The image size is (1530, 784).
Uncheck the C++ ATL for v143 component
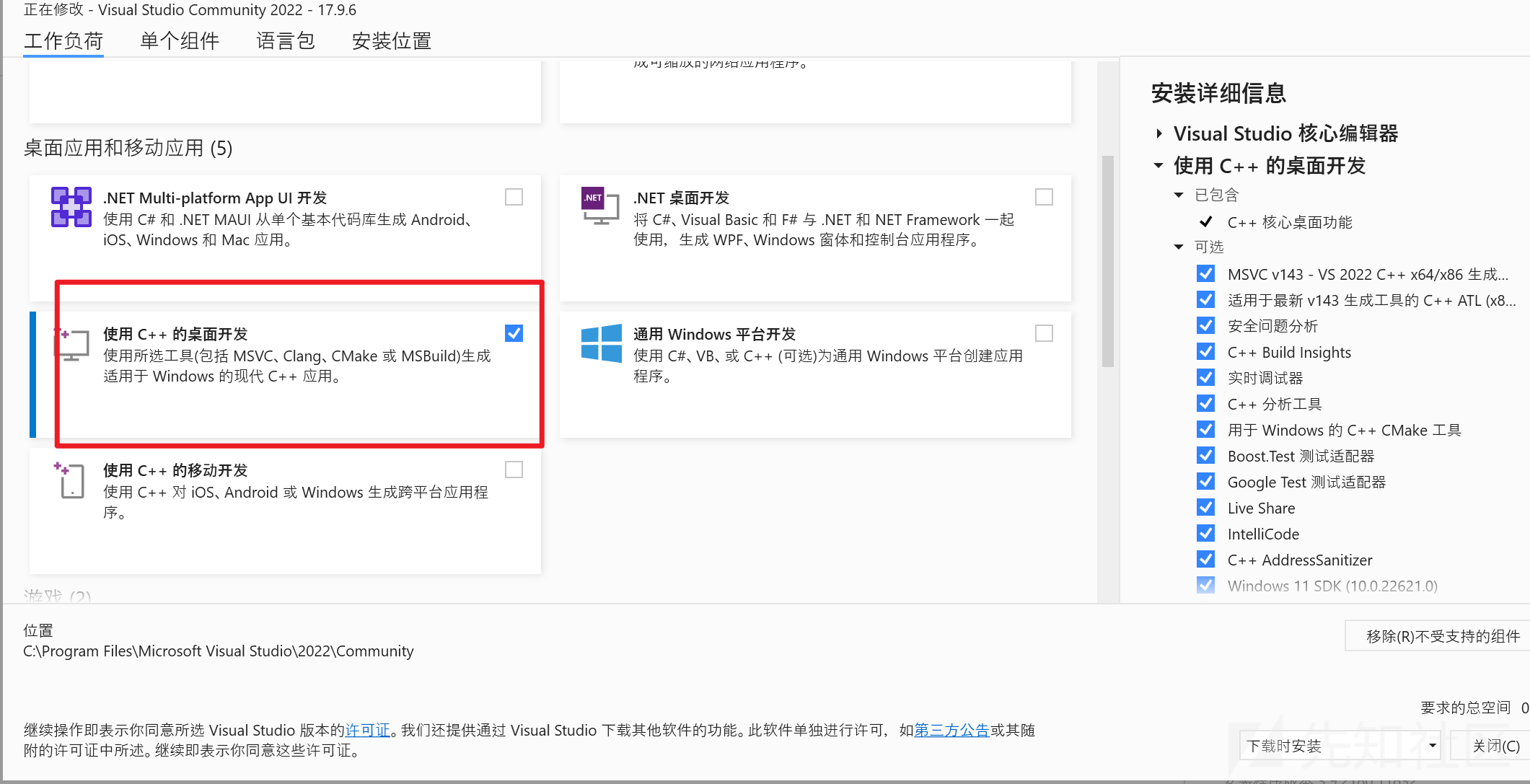(1205, 300)
